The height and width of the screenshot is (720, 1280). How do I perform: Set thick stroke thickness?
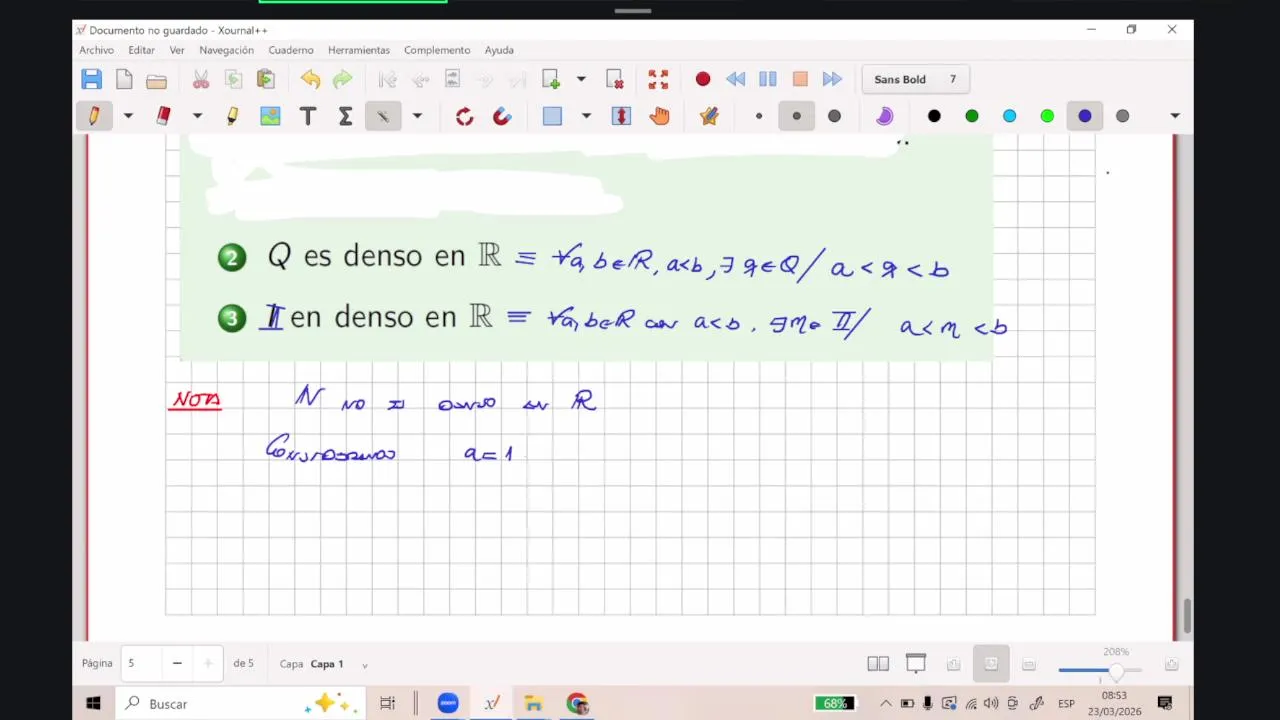[x=834, y=116]
